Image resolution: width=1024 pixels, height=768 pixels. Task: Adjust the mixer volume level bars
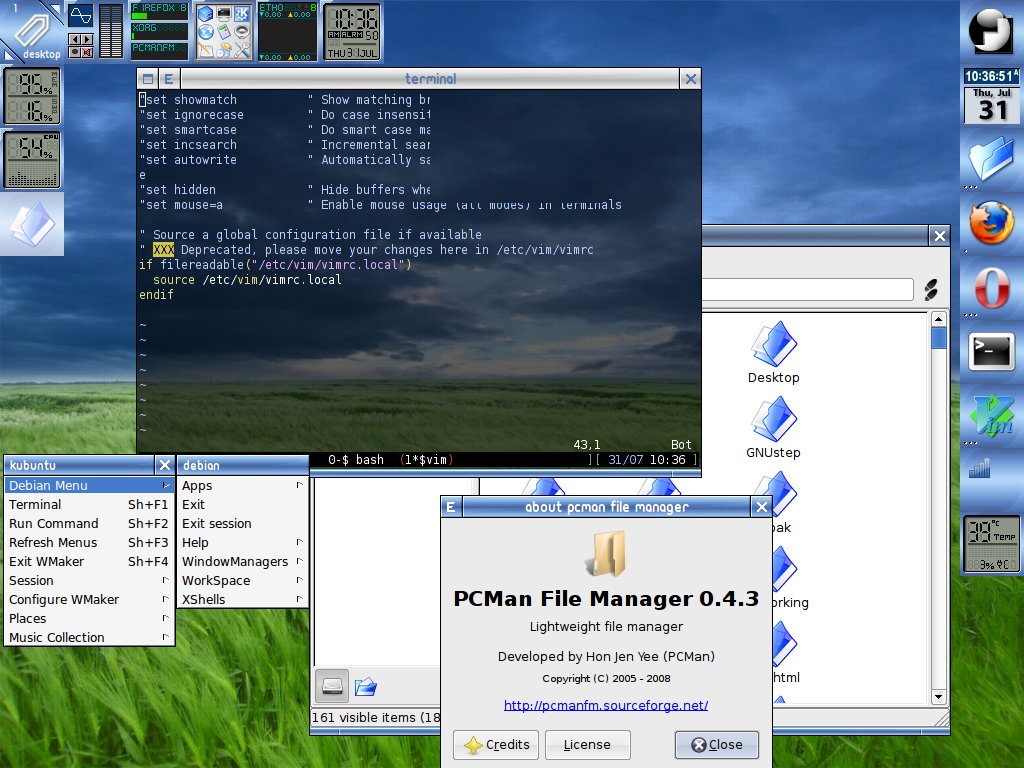point(111,31)
